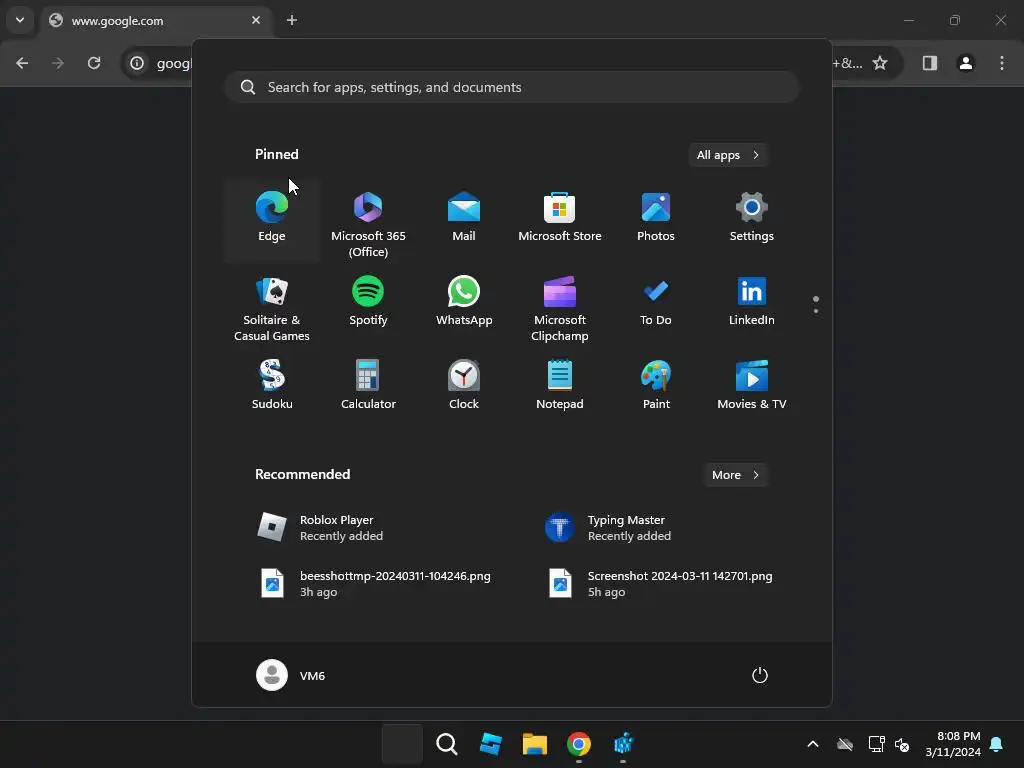Switch to Chrome in the taskbar

coord(579,744)
